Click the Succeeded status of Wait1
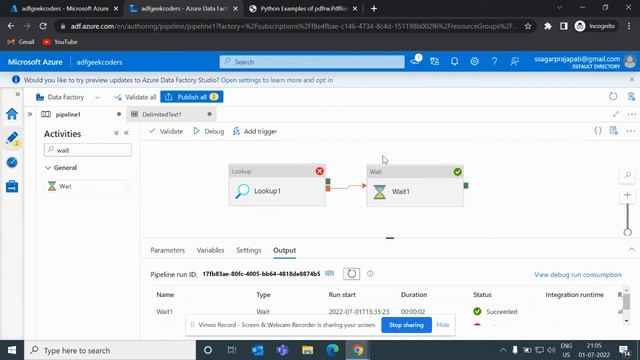The width and height of the screenshot is (640, 360). pos(495,311)
